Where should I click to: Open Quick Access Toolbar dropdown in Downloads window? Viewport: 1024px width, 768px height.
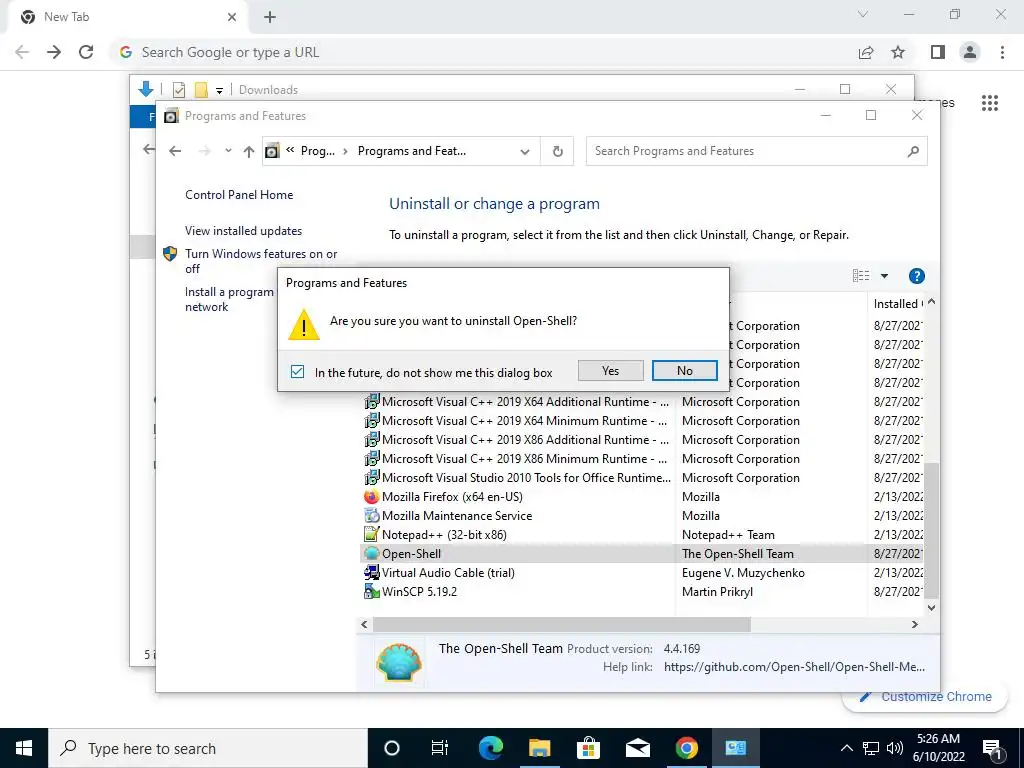coord(219,91)
